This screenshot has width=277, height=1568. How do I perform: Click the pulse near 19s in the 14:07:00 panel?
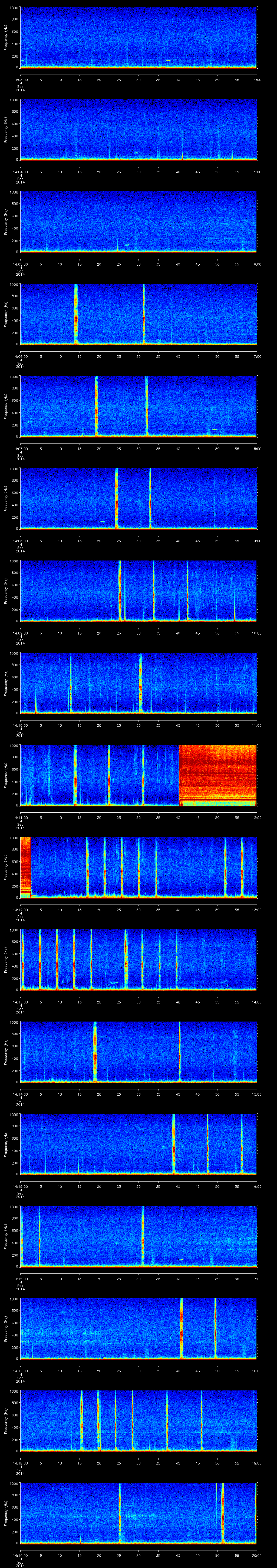[x=96, y=405]
